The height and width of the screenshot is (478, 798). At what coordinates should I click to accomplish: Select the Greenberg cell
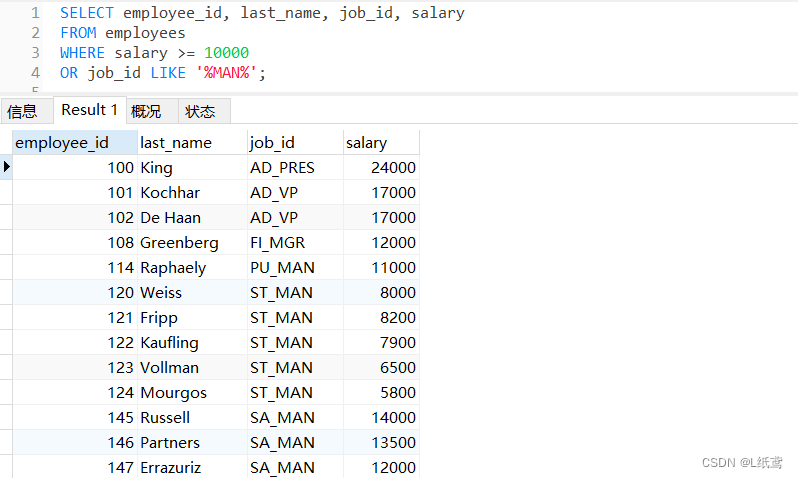192,242
